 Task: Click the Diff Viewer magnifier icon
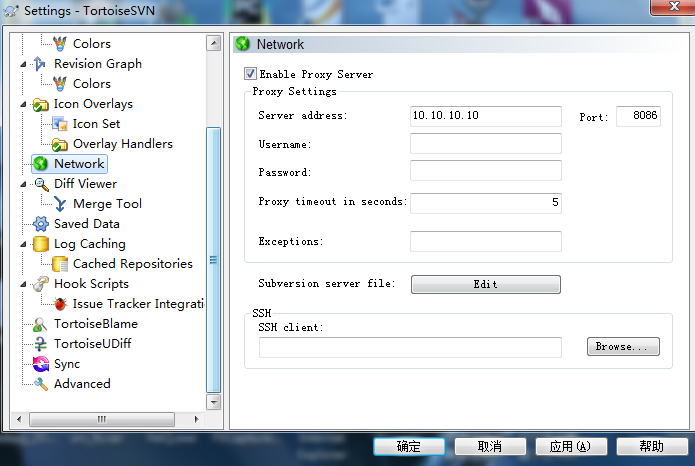[x=41, y=184]
